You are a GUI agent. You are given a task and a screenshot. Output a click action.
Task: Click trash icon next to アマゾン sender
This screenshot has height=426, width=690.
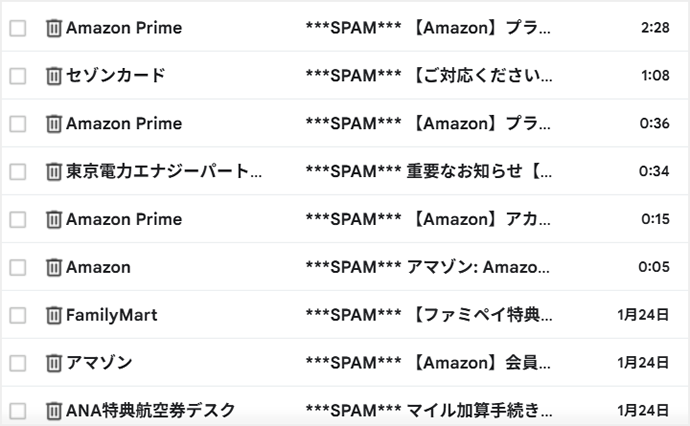point(54,363)
